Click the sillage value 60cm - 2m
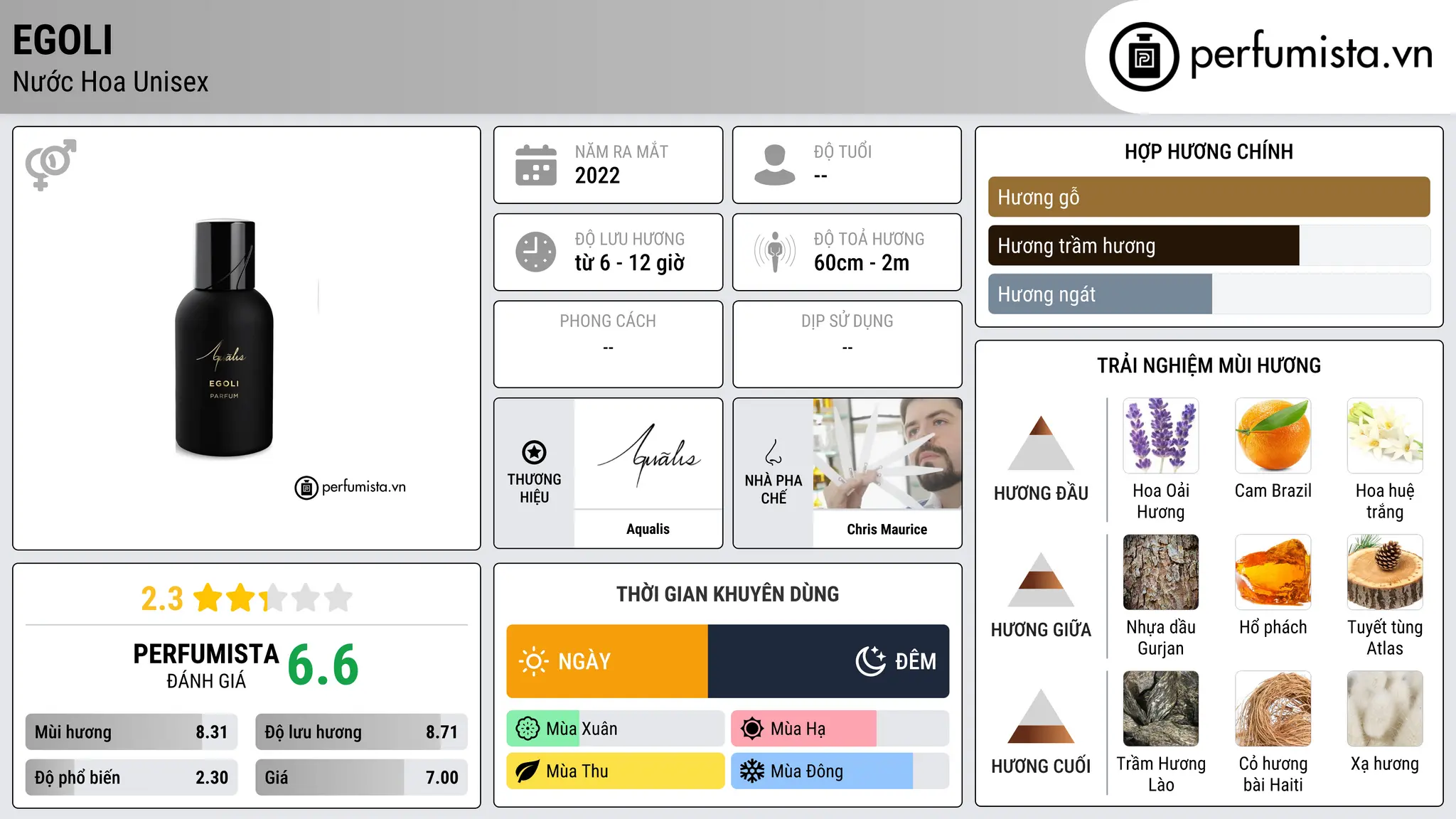The height and width of the screenshot is (819, 1456). 862,263
